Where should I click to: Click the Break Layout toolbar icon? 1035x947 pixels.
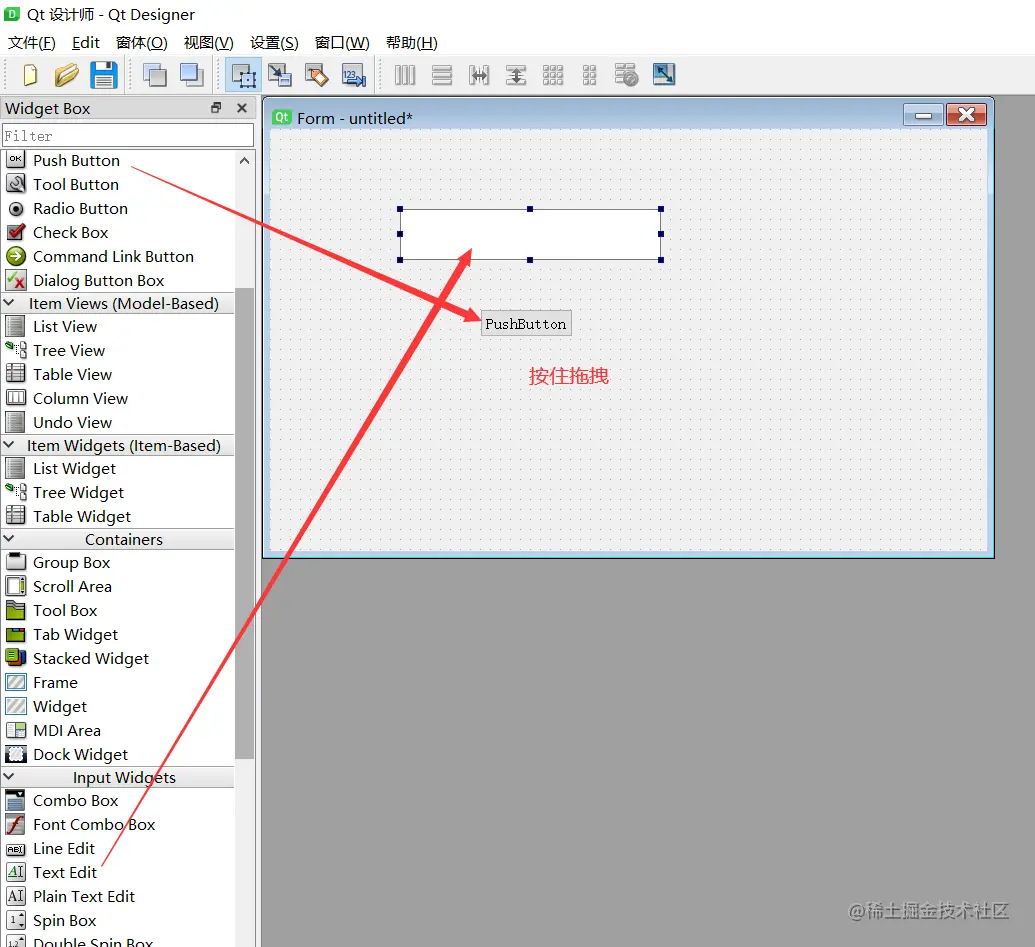tap(626, 75)
